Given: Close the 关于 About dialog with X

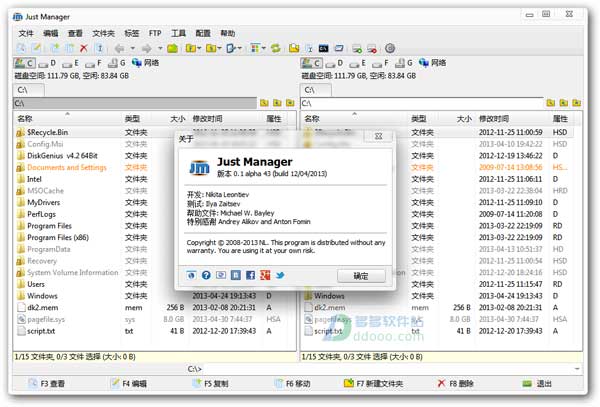Looking at the screenshot, I should pos(378,136).
